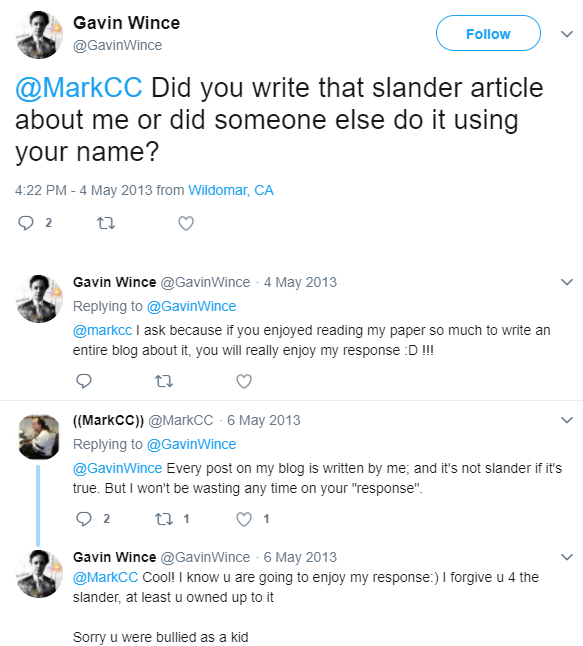Open the @markcc mention in Gavin's first reply
The height and width of the screenshot is (646, 583).
(102, 330)
